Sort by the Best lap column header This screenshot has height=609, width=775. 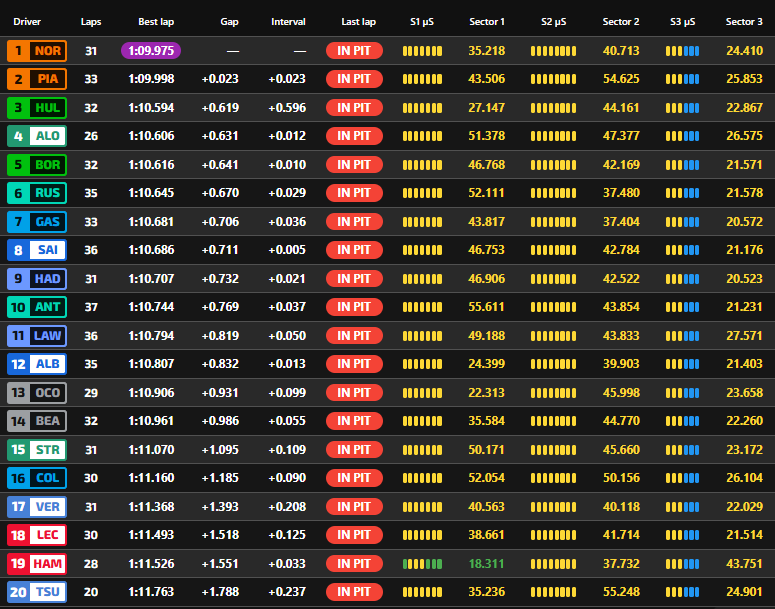156,21
